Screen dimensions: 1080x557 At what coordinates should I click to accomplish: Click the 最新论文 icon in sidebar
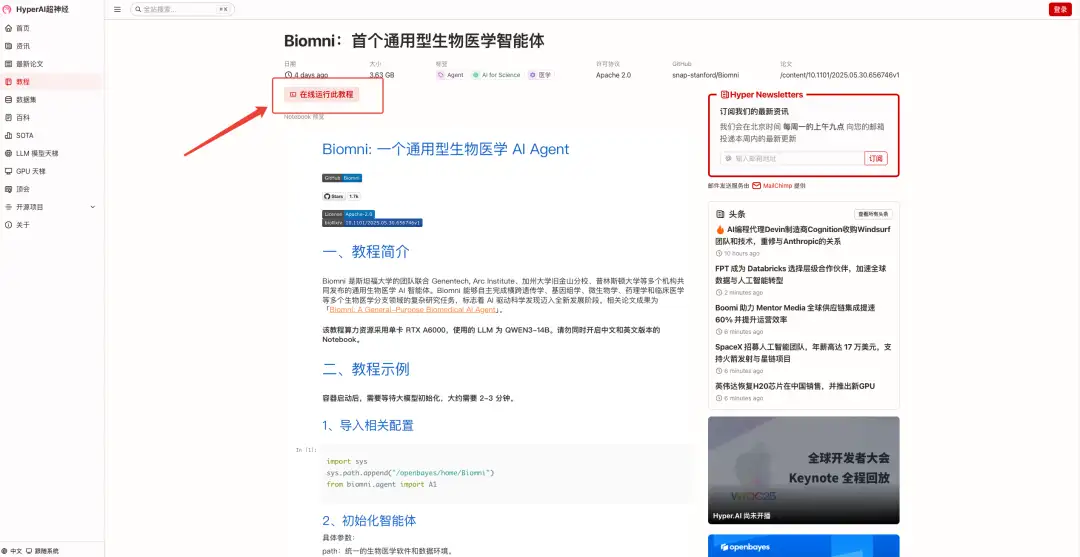pyautogui.click(x=8, y=64)
